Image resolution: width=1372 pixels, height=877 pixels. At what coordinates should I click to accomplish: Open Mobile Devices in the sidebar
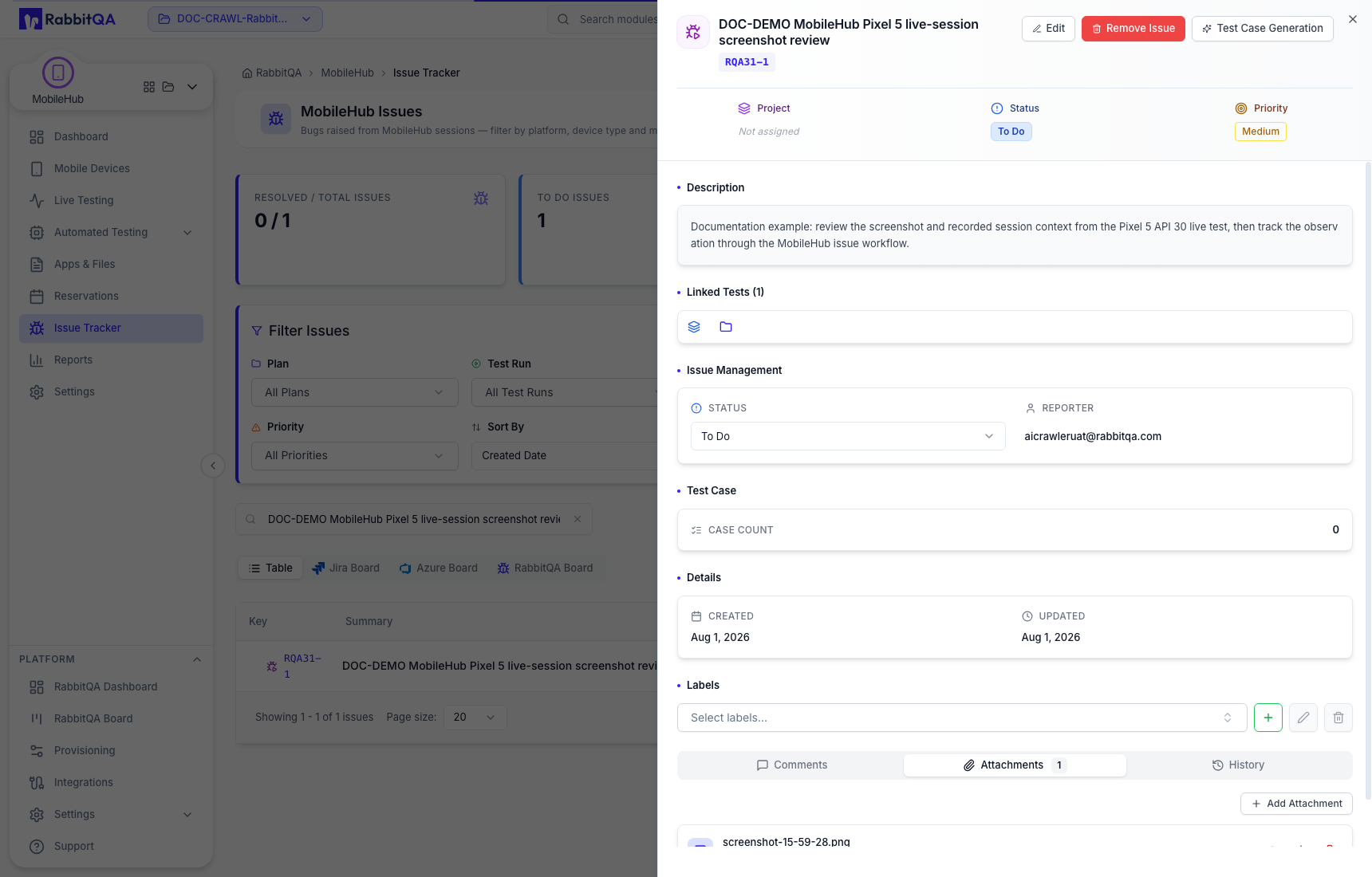111,169
